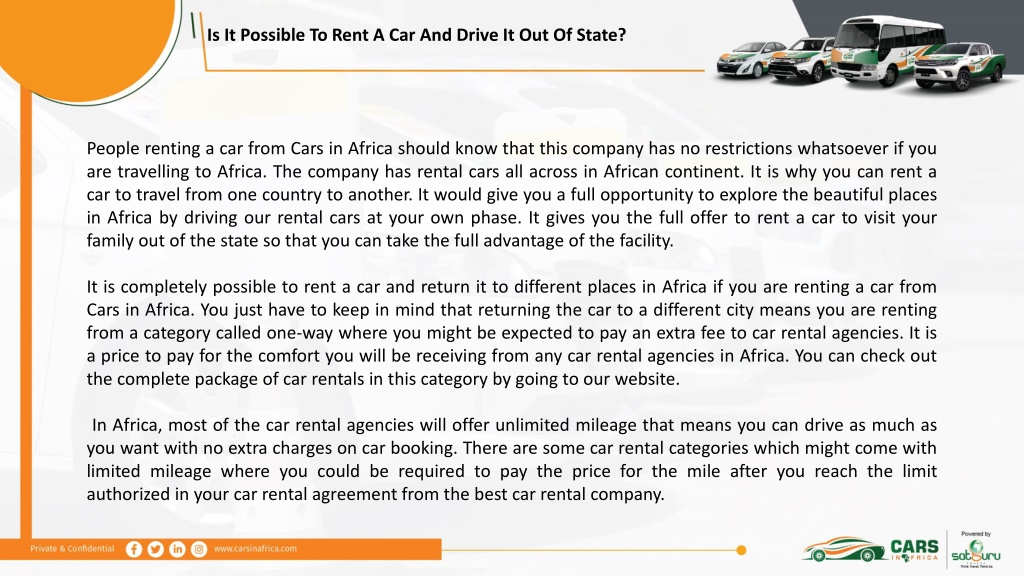Click the CARS IN AFRICA brand text

[914, 550]
